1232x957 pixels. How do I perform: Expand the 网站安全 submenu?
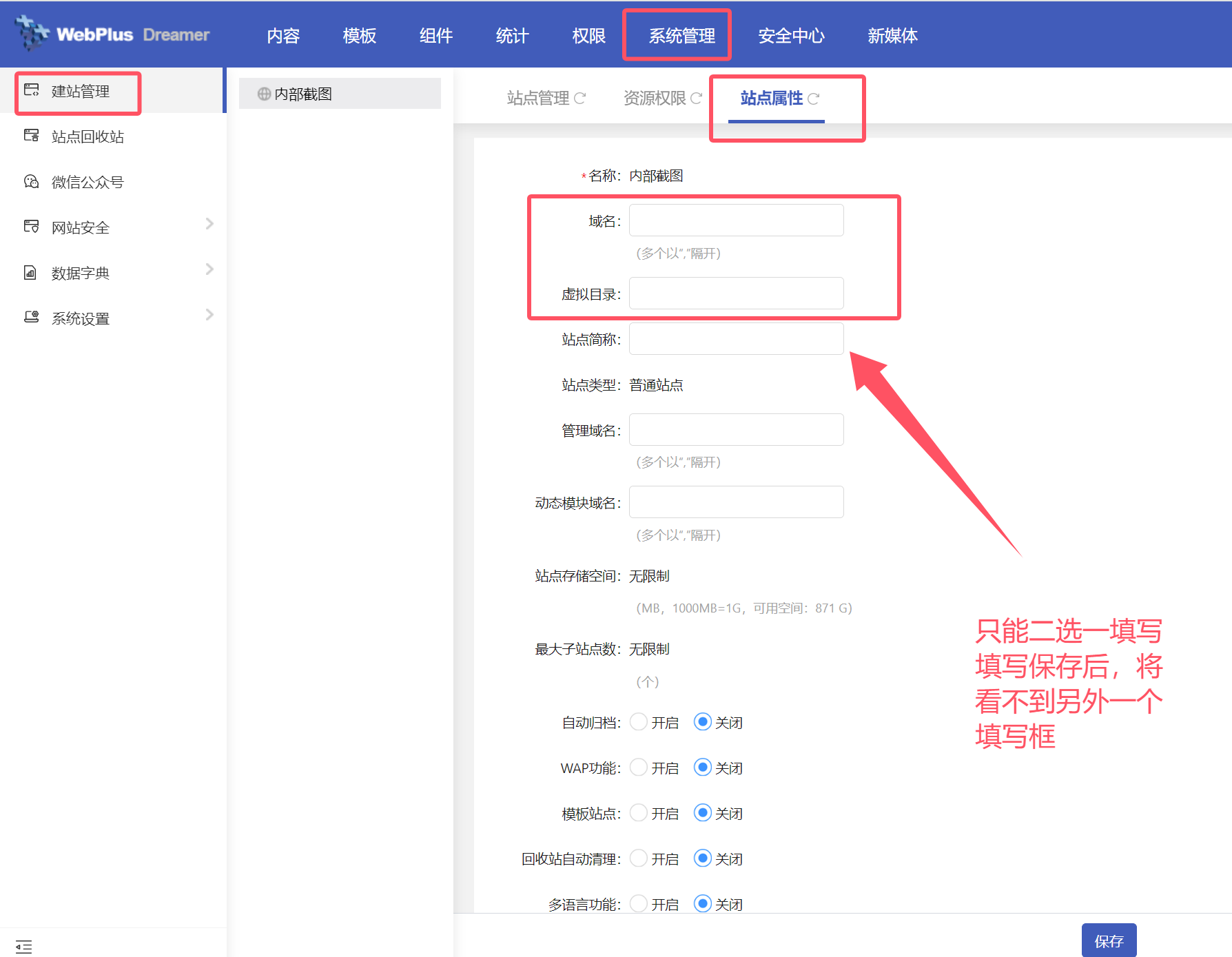coord(209,224)
